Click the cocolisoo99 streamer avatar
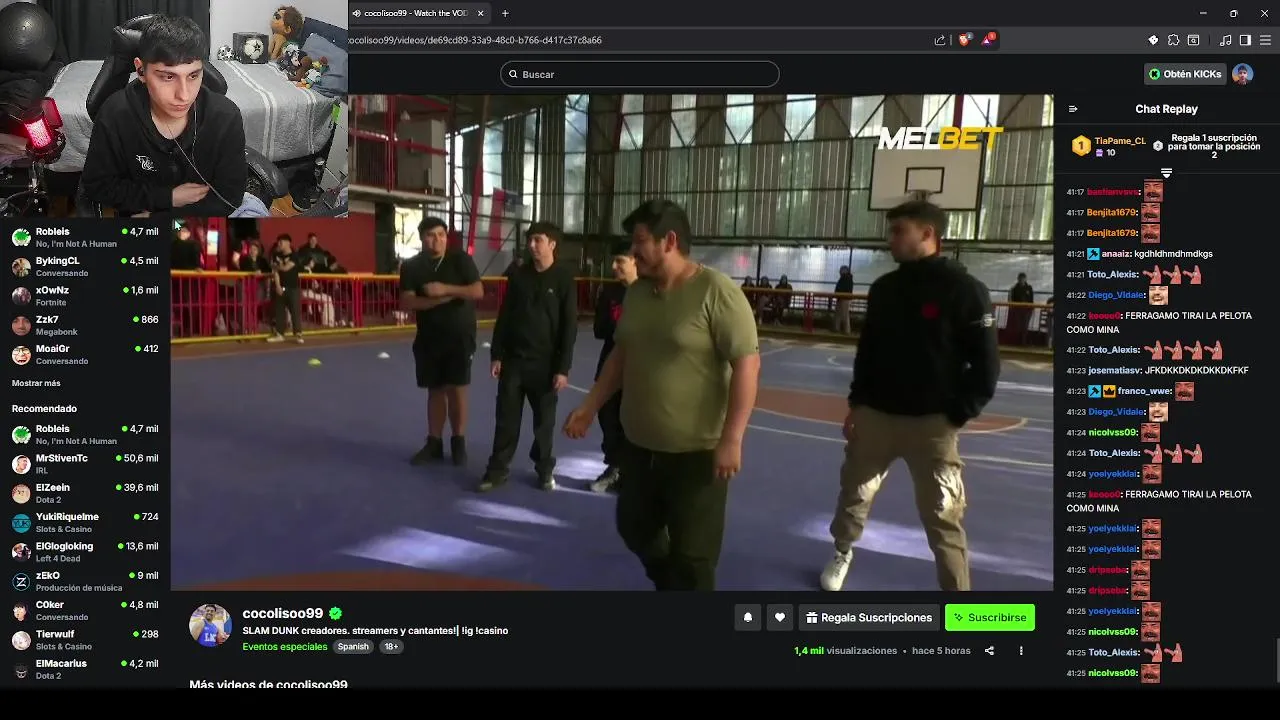1280x720 pixels. point(210,625)
